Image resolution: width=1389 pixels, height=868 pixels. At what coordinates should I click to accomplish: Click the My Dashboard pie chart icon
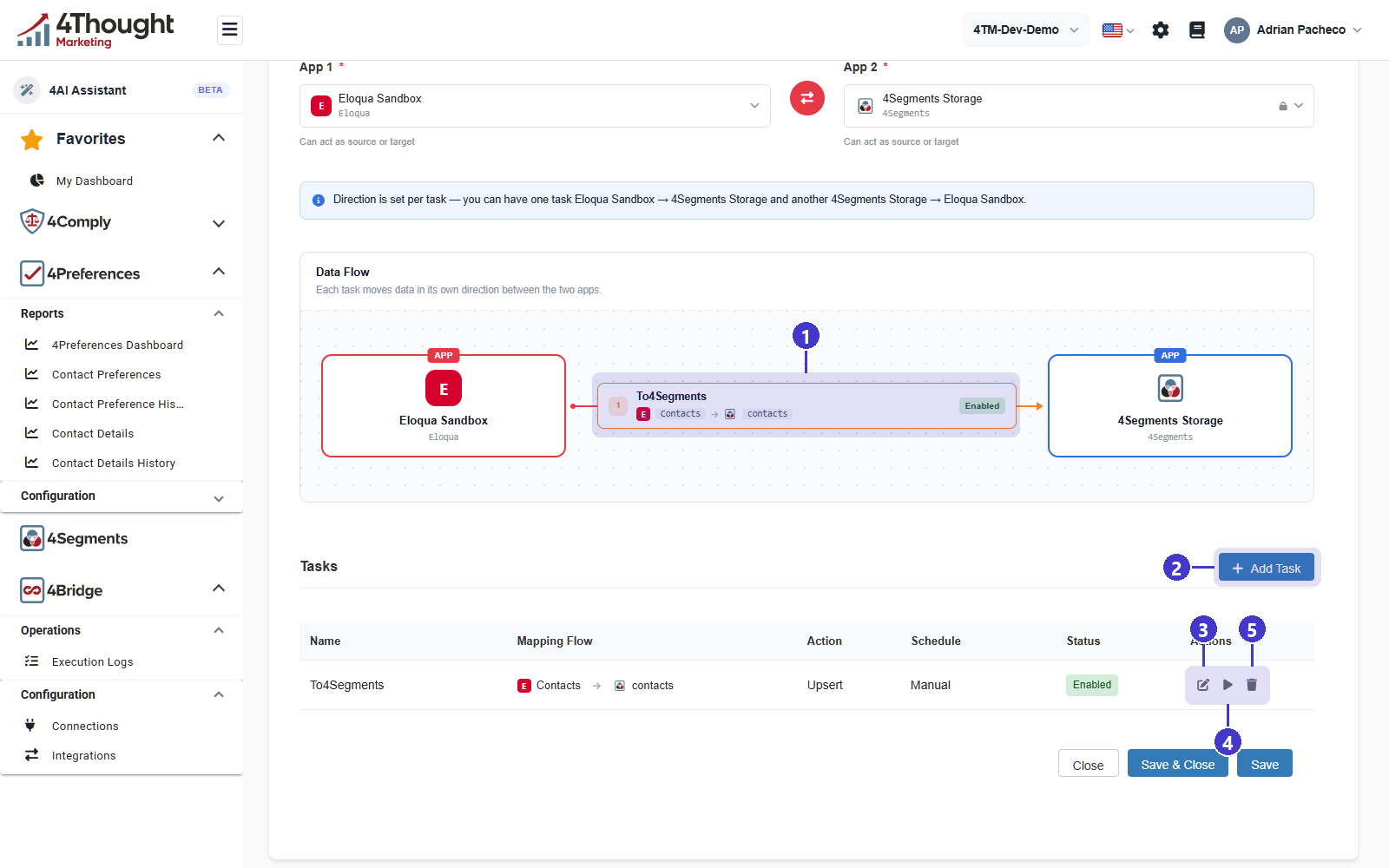click(x=36, y=181)
